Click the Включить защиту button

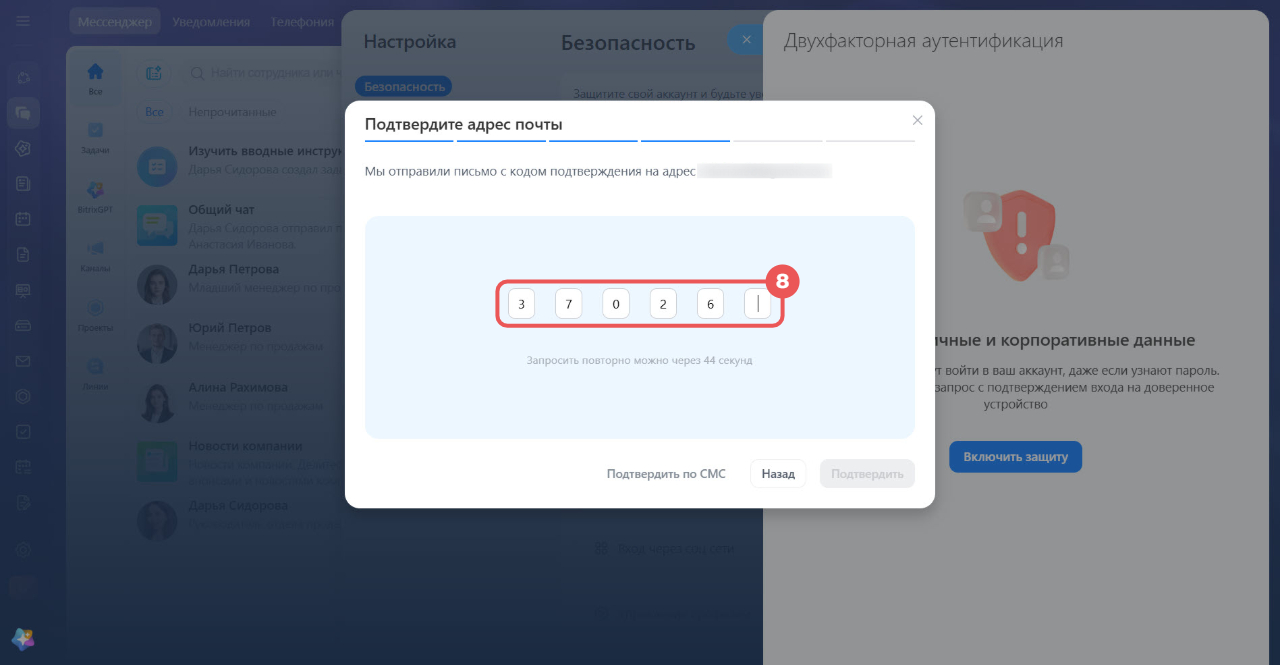point(1015,457)
